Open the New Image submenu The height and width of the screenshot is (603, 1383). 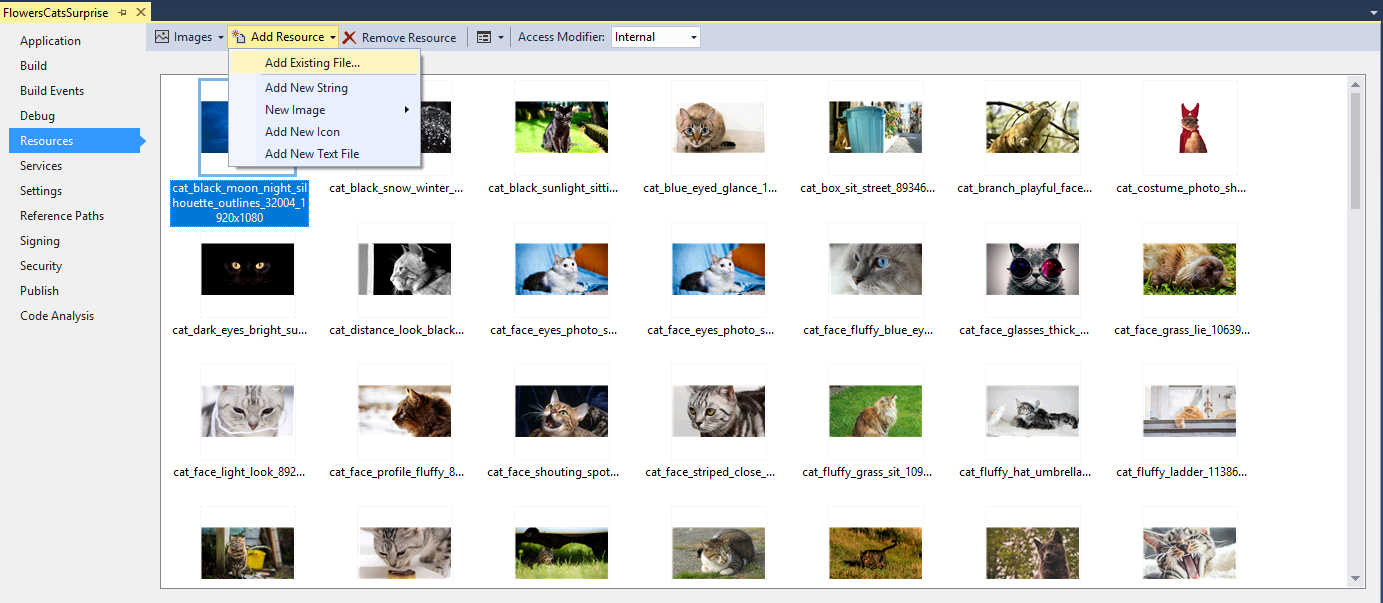[x=325, y=110]
